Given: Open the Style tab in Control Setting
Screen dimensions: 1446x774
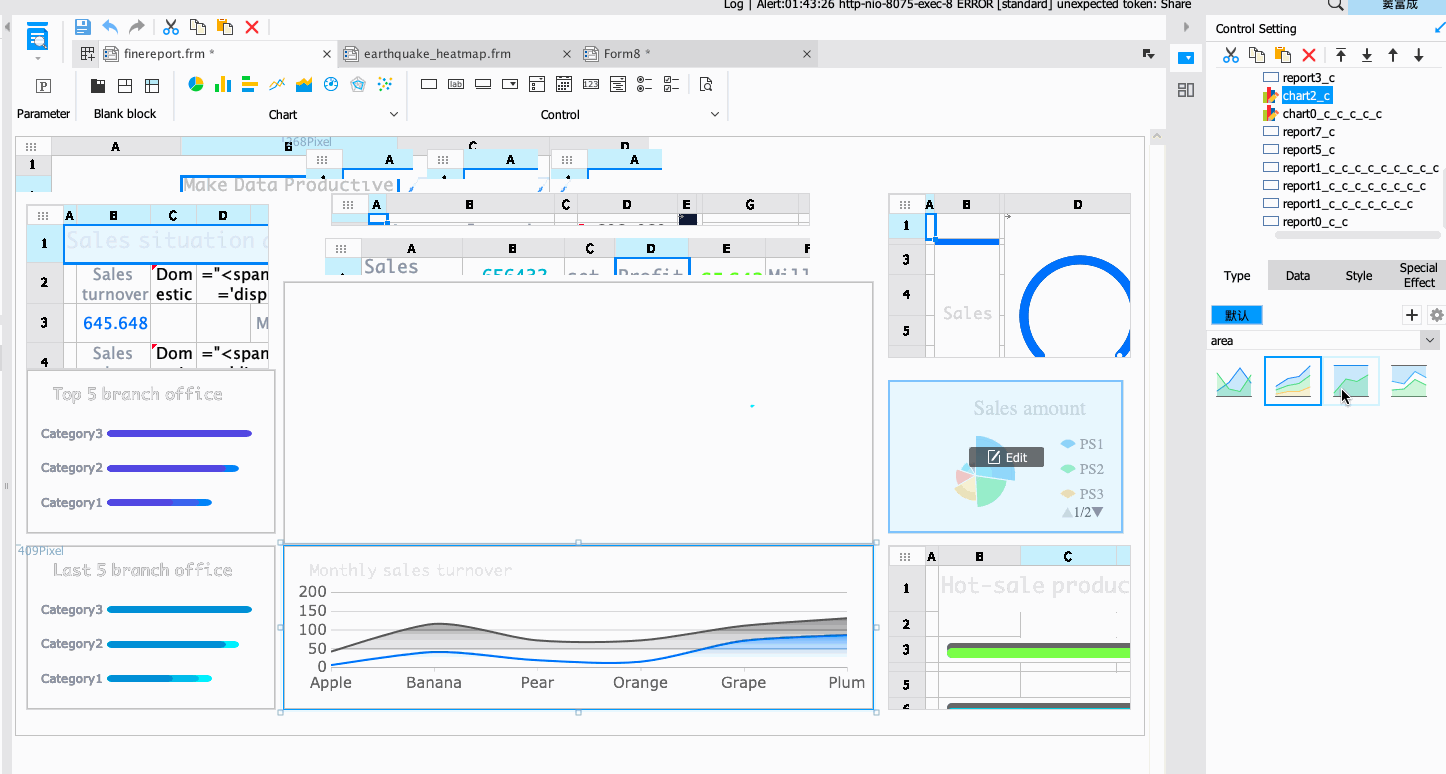Looking at the screenshot, I should (x=1359, y=276).
